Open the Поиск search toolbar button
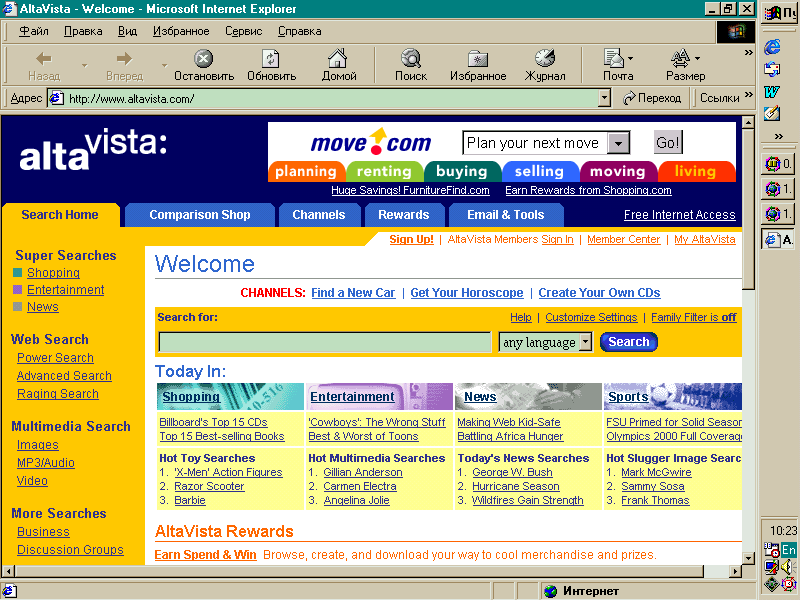Viewport: 800px width, 600px height. pyautogui.click(x=411, y=65)
